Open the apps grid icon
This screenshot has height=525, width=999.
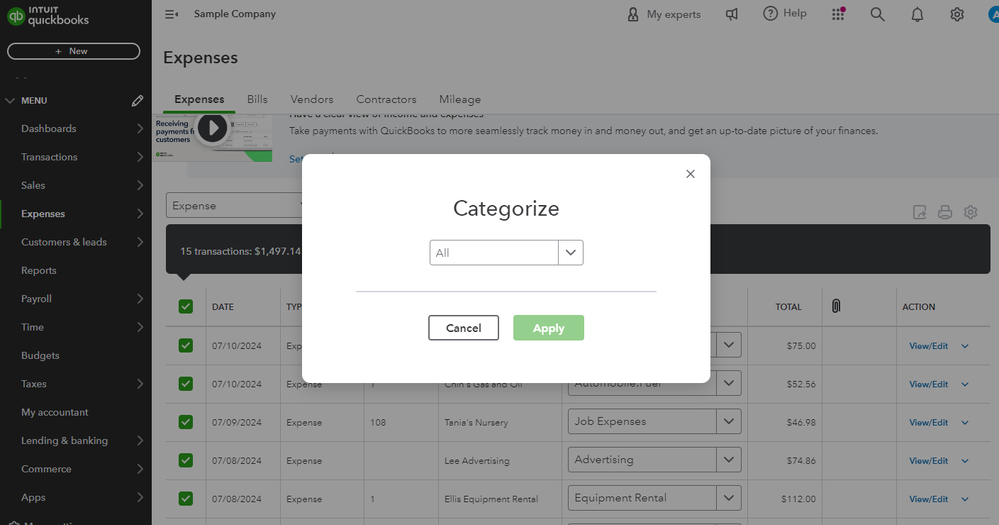(x=838, y=14)
